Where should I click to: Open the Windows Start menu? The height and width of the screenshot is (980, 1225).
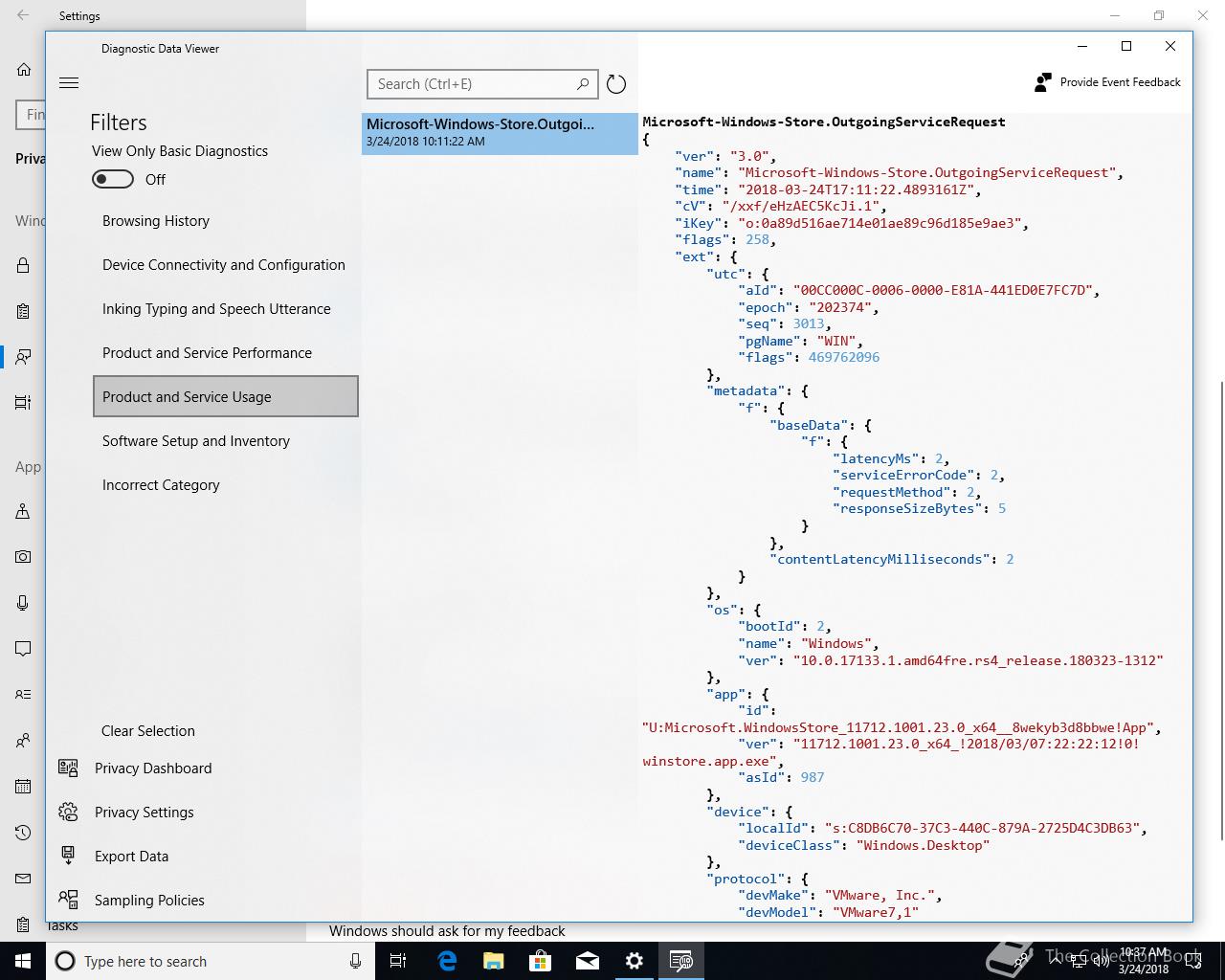(x=23, y=961)
